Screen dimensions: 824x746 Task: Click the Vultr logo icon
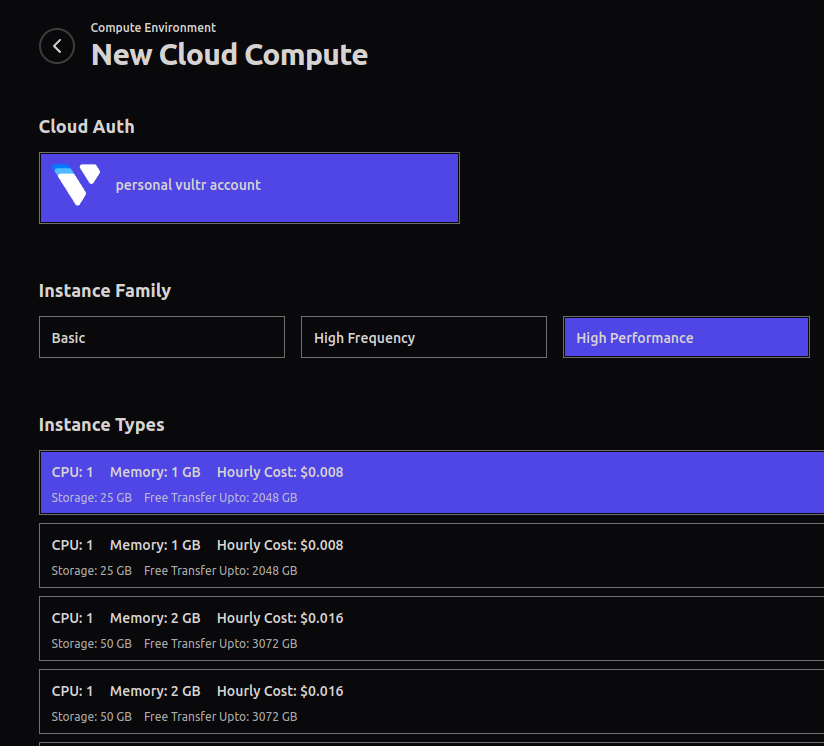tap(78, 185)
